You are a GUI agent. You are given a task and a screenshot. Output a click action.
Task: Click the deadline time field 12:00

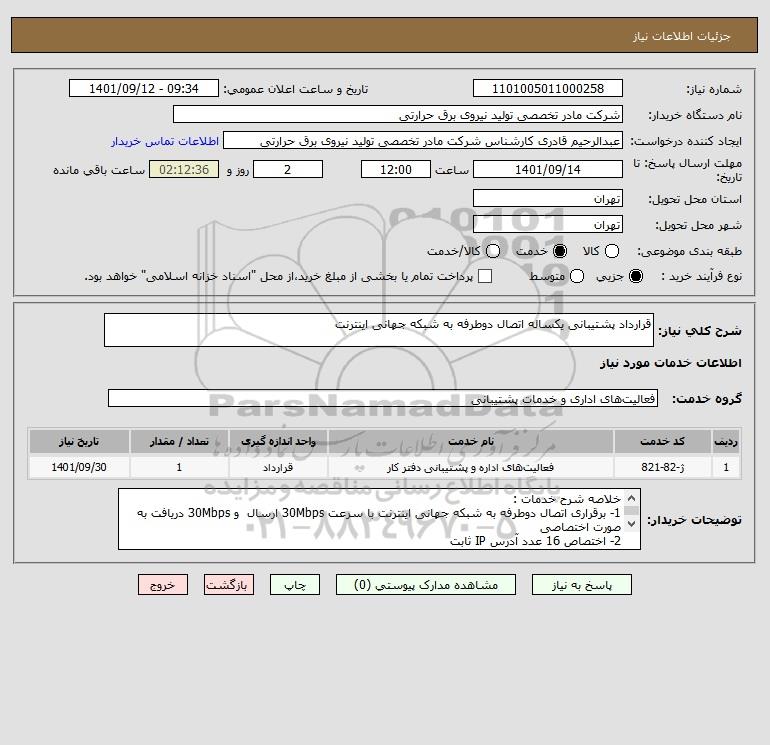tap(396, 169)
